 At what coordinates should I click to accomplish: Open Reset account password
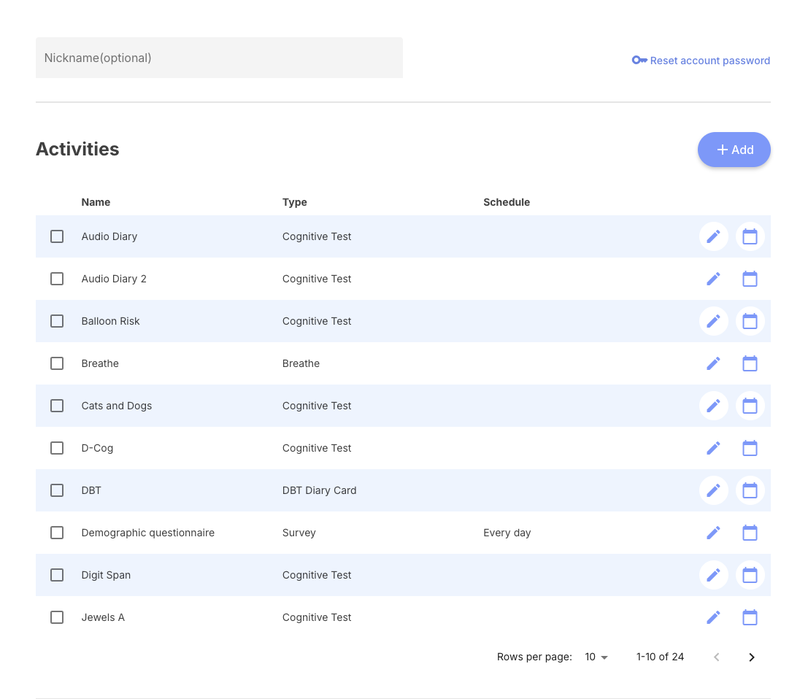tap(709, 60)
